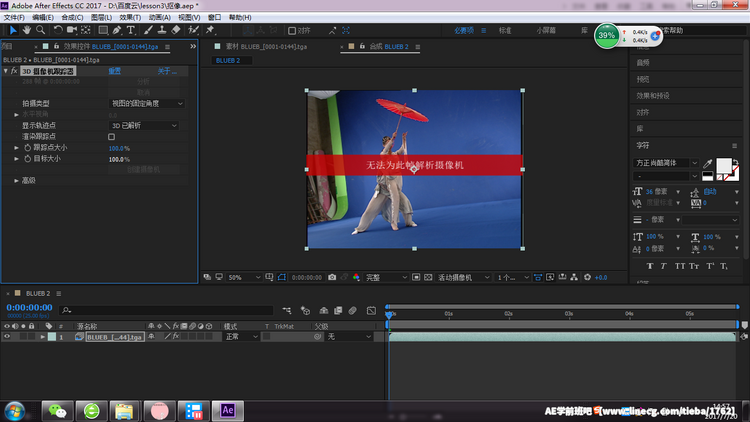Select the Eraser tool
The height and width of the screenshot is (422, 750).
tap(176, 30)
